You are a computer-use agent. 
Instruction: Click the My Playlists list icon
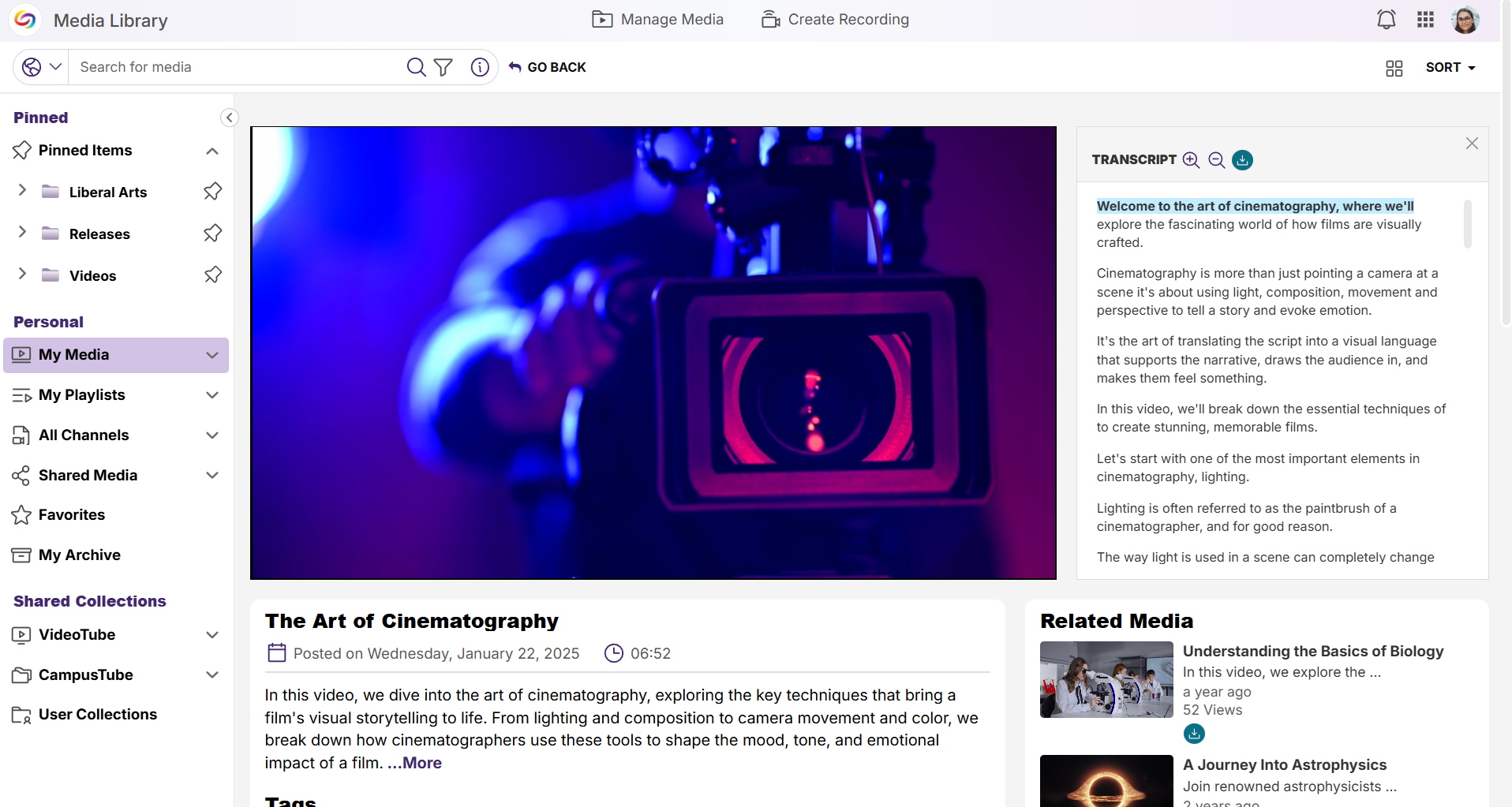(22, 395)
